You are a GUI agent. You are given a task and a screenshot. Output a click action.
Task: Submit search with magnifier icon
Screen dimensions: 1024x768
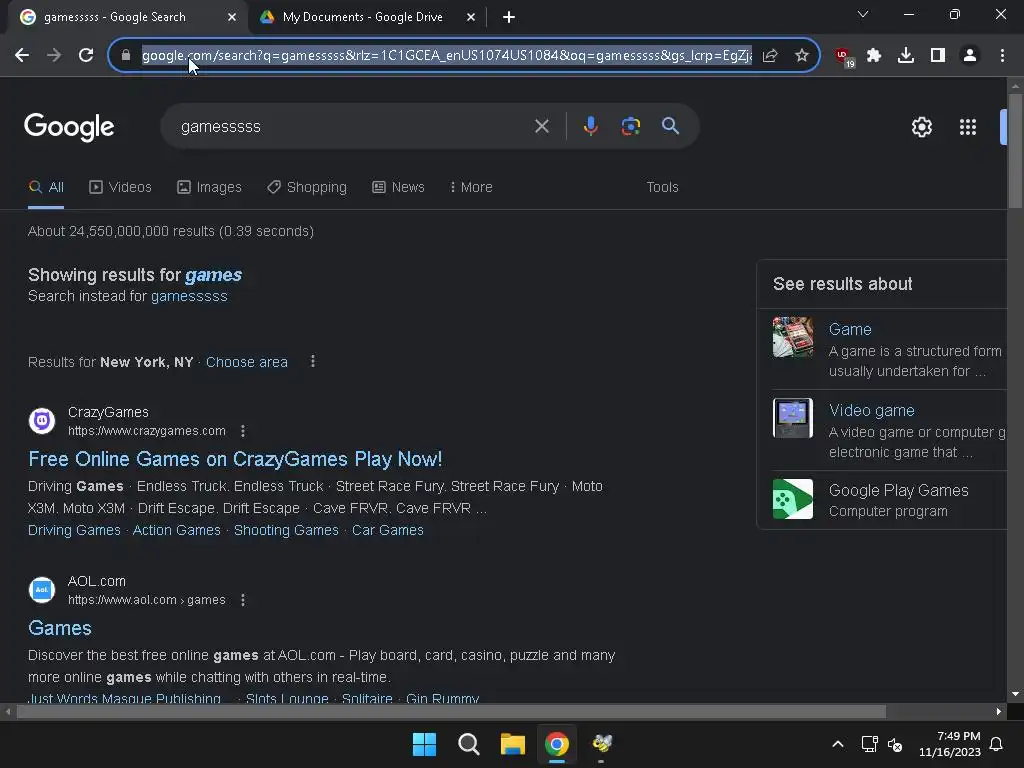(x=671, y=126)
